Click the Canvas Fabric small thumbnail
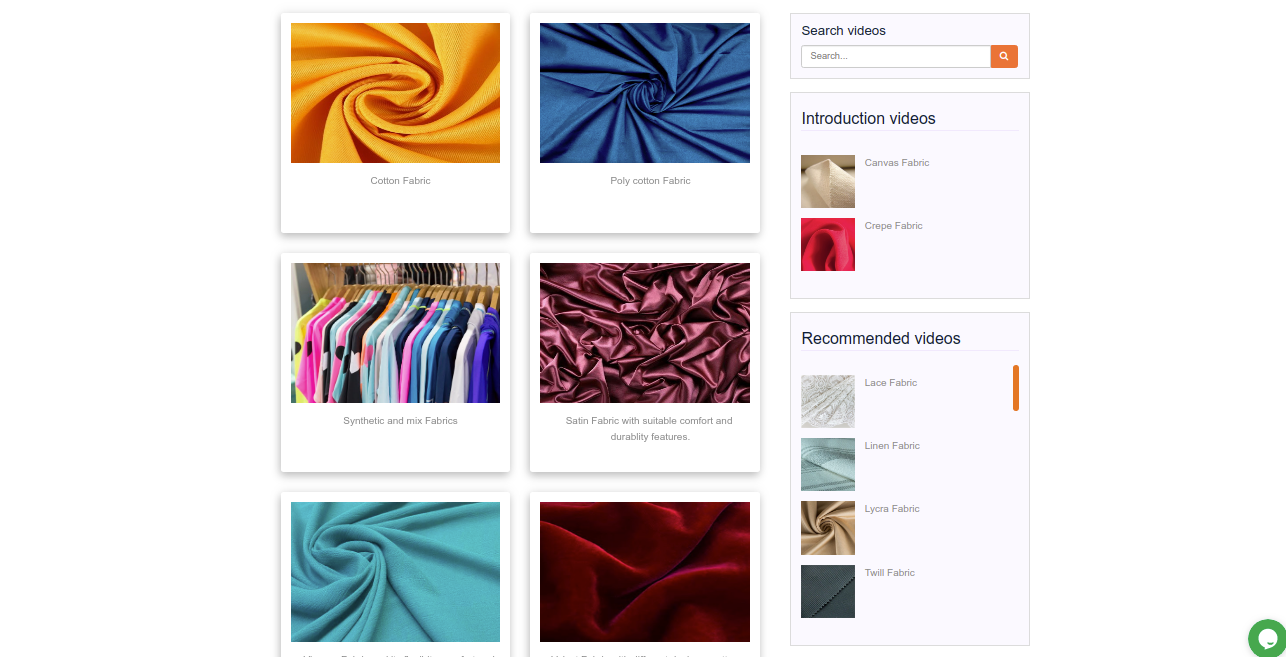The height and width of the screenshot is (657, 1286). click(828, 181)
